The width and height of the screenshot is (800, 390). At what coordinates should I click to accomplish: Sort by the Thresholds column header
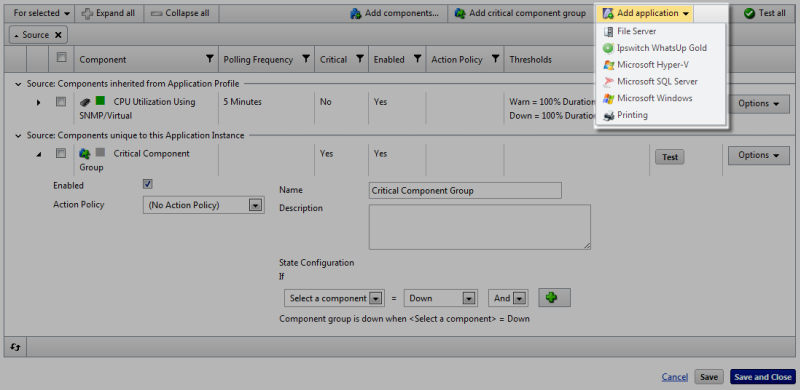[531, 59]
